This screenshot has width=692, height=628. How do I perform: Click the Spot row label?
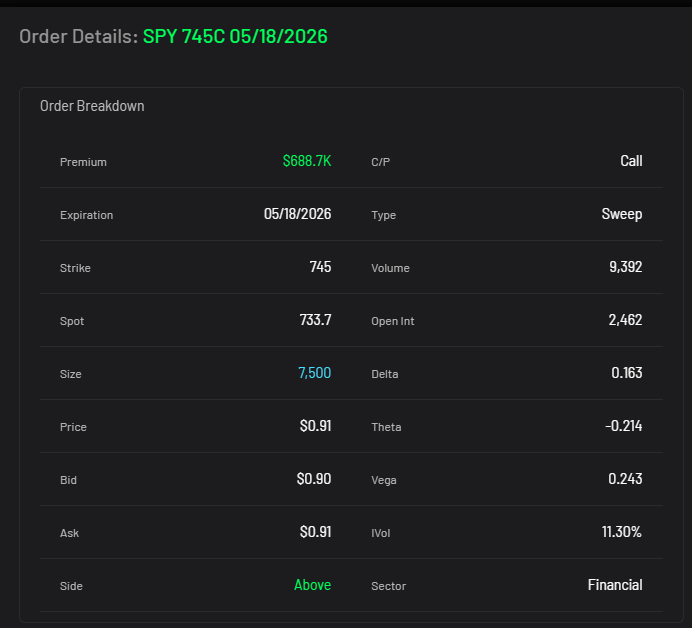[72, 321]
